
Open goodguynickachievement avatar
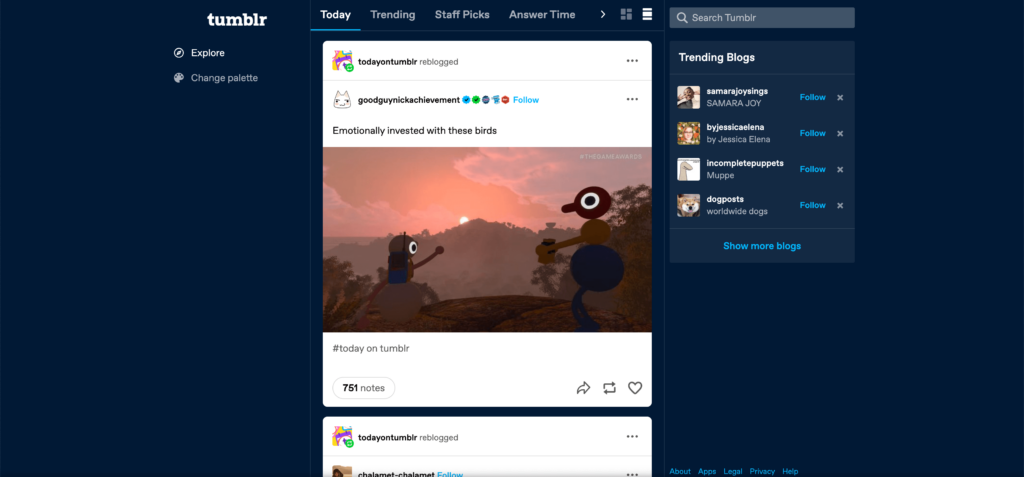pos(343,100)
